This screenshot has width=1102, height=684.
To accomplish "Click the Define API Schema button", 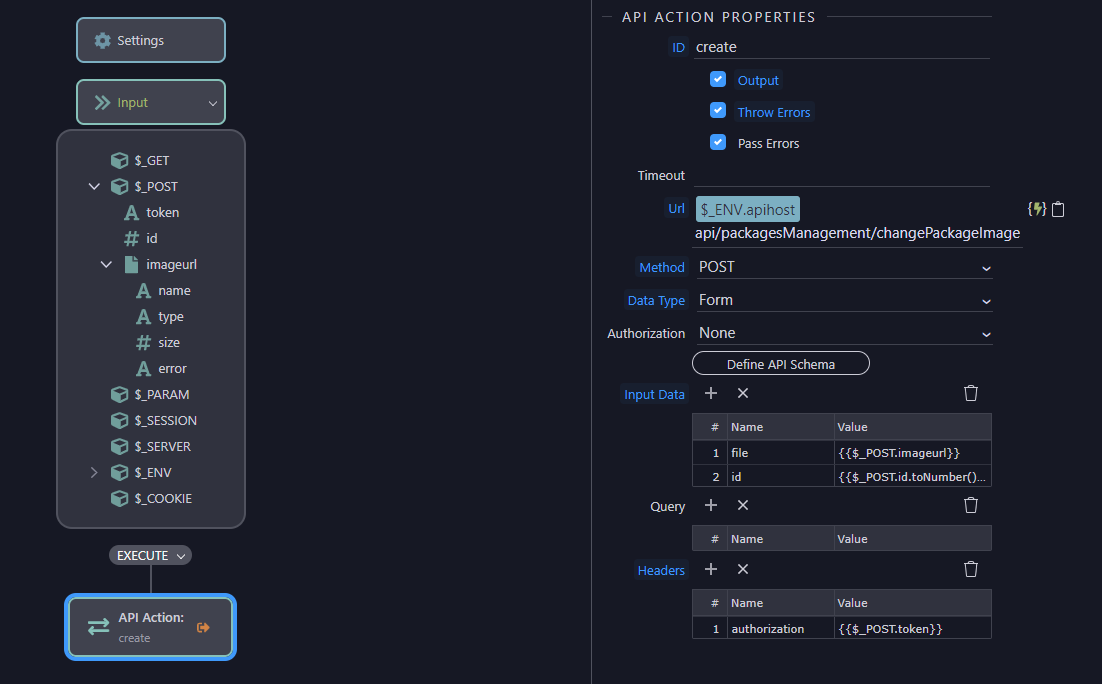I will [x=781, y=363].
